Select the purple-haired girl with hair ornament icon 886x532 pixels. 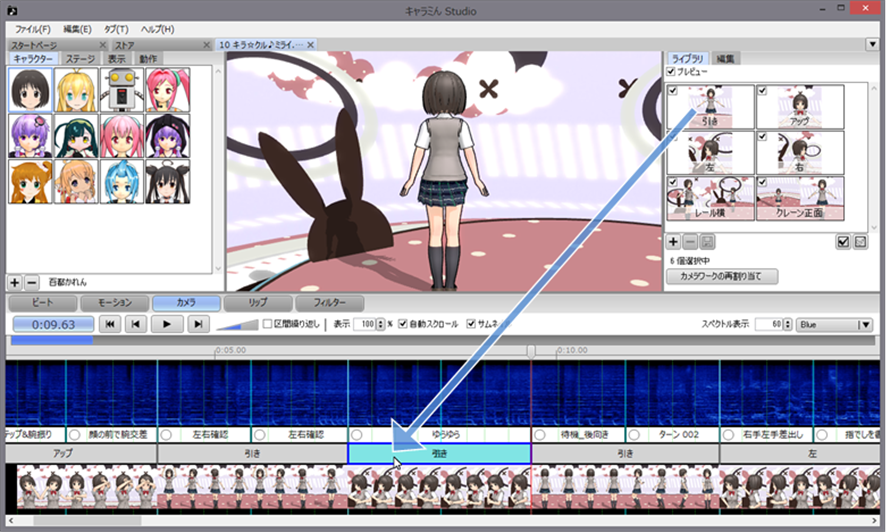tap(31, 136)
